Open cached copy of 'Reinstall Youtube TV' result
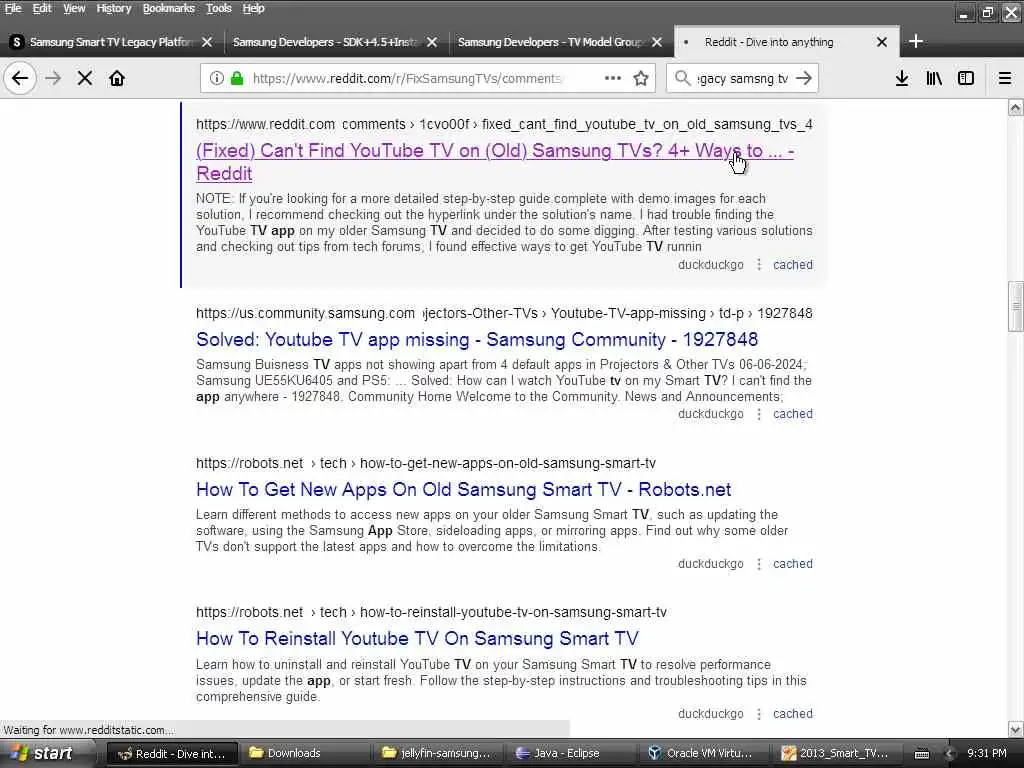Viewport: 1024px width, 768px height. [793, 714]
